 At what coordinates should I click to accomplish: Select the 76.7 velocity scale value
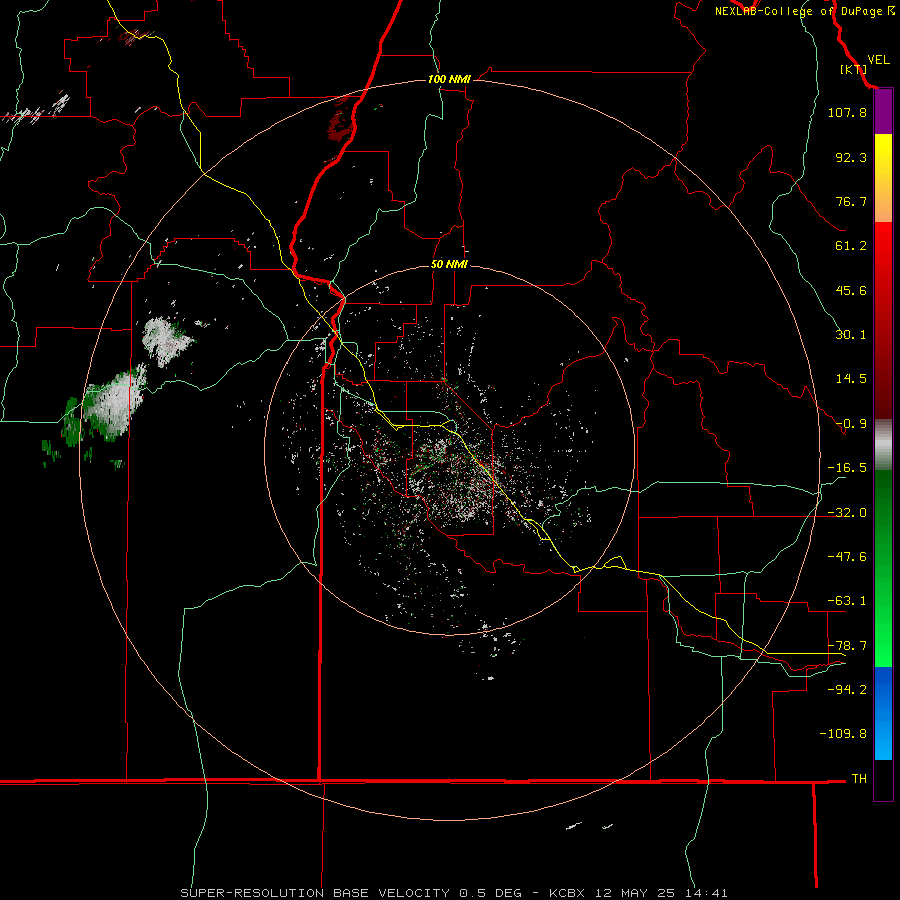pyautogui.click(x=851, y=201)
